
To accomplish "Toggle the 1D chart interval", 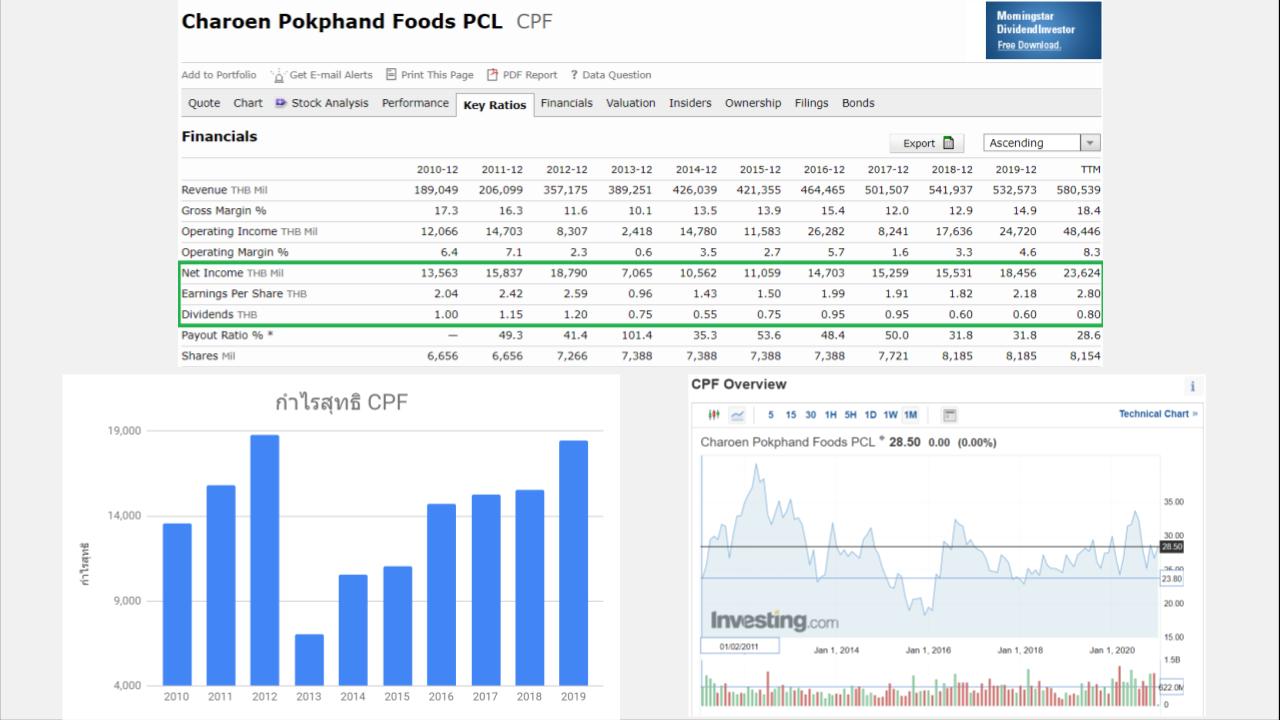I will click(x=871, y=415).
